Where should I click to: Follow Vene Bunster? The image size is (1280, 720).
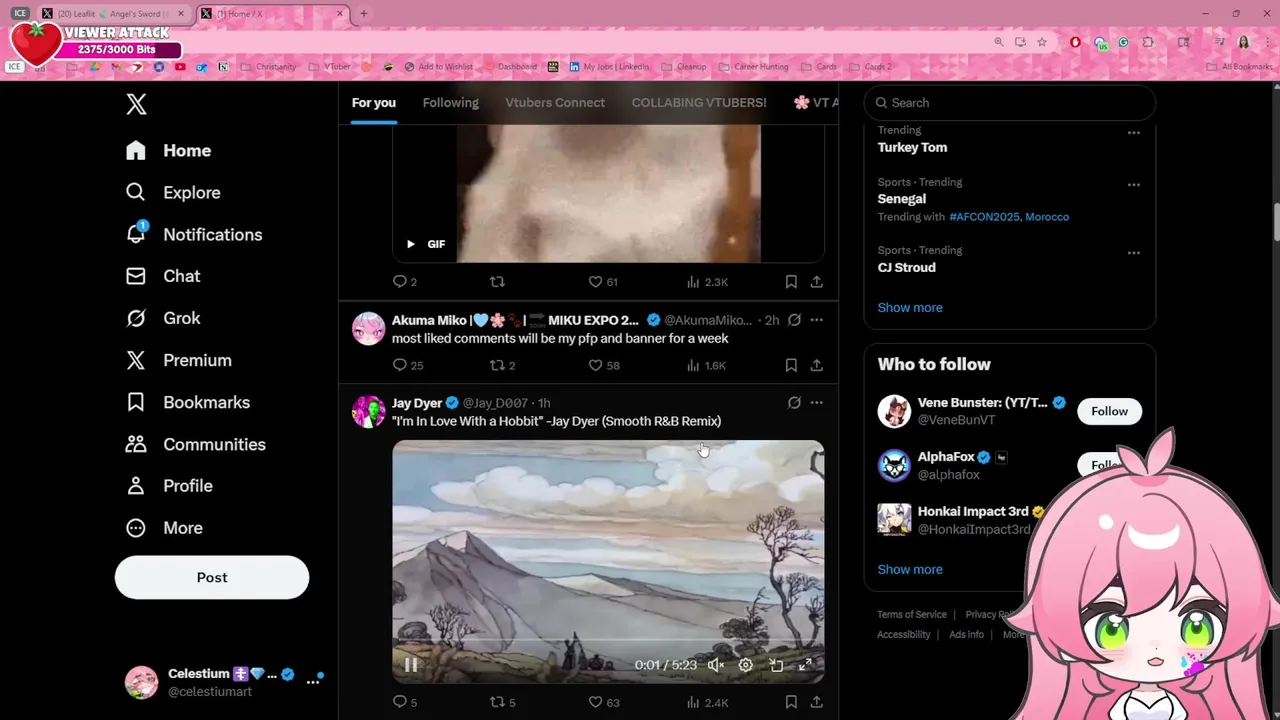coord(1109,411)
